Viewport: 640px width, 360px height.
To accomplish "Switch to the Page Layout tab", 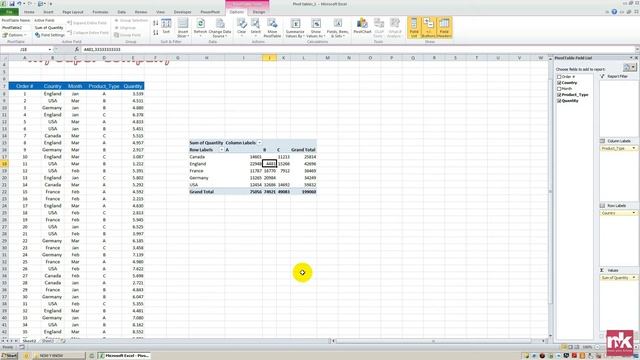I will coord(73,12).
